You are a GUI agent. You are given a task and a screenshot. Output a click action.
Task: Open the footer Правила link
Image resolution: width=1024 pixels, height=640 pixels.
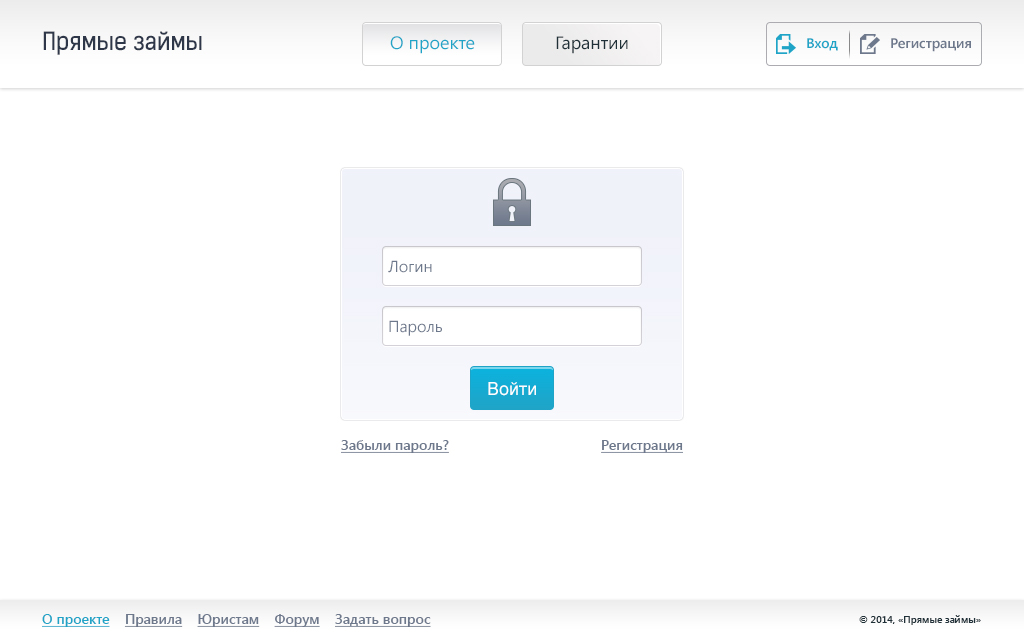pos(153,619)
